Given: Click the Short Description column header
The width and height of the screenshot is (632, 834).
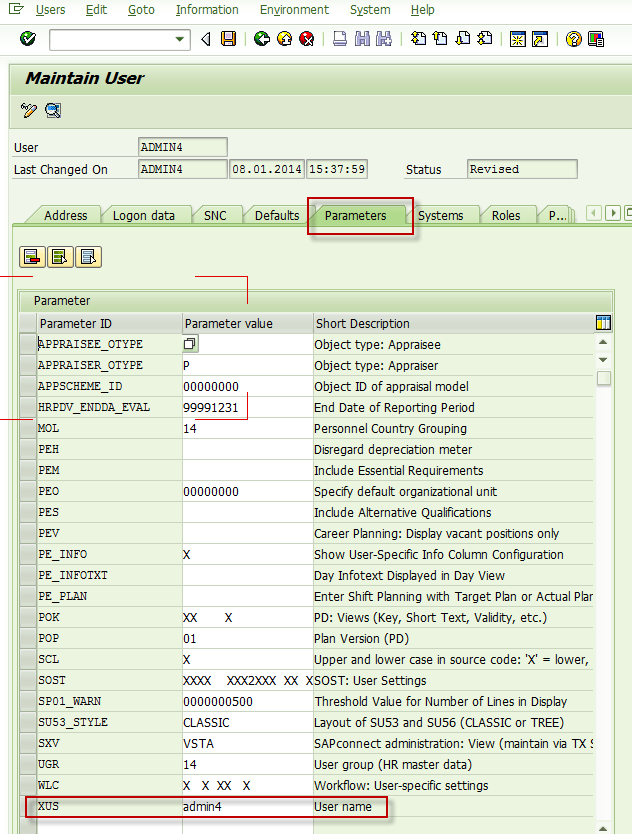Looking at the screenshot, I should coord(453,323).
